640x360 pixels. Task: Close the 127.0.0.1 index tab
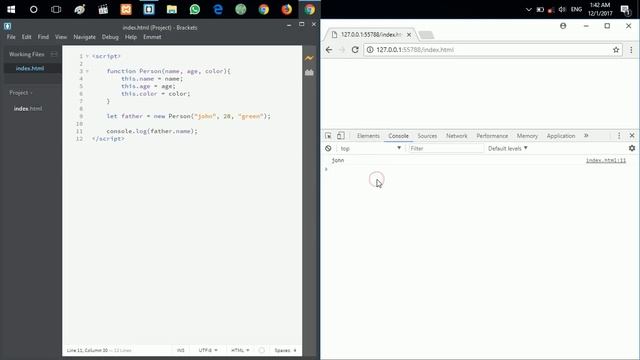pos(409,35)
